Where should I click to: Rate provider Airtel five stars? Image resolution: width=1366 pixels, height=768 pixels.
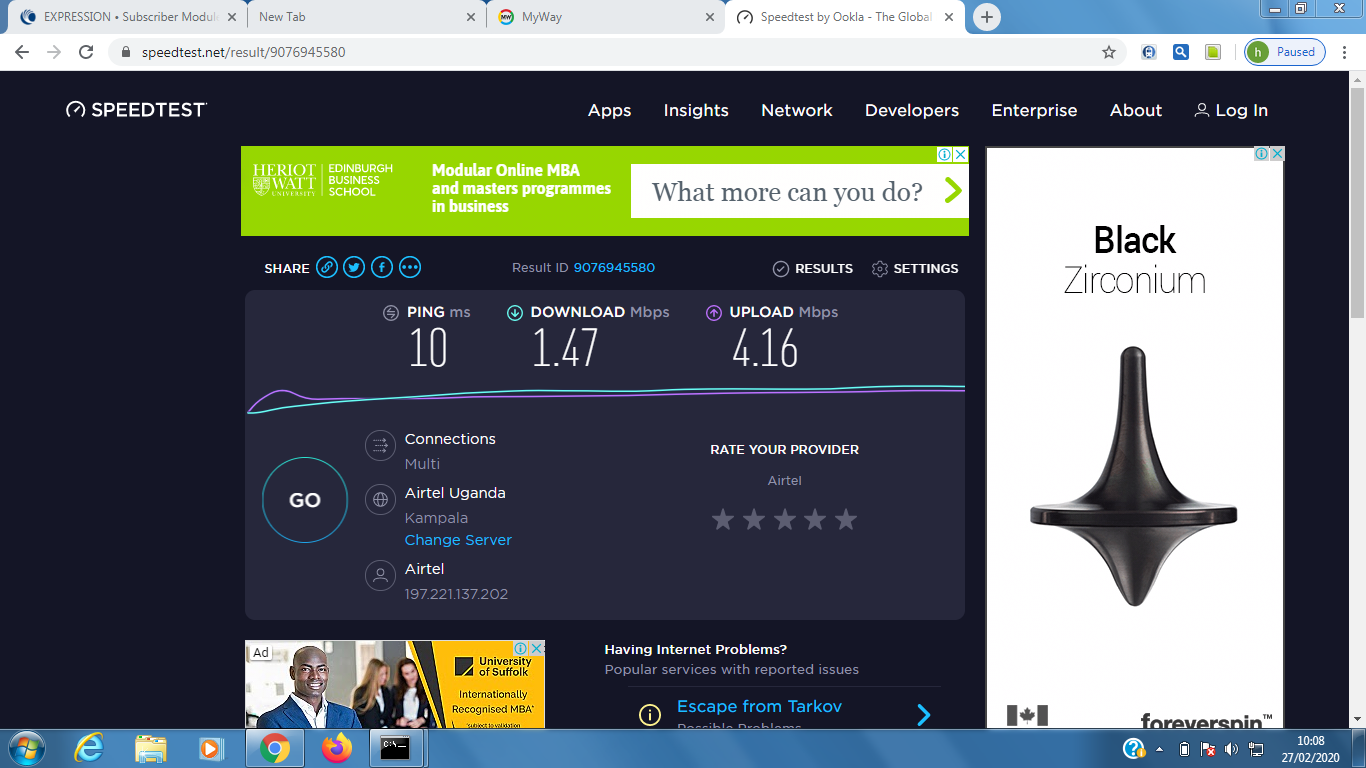846,519
